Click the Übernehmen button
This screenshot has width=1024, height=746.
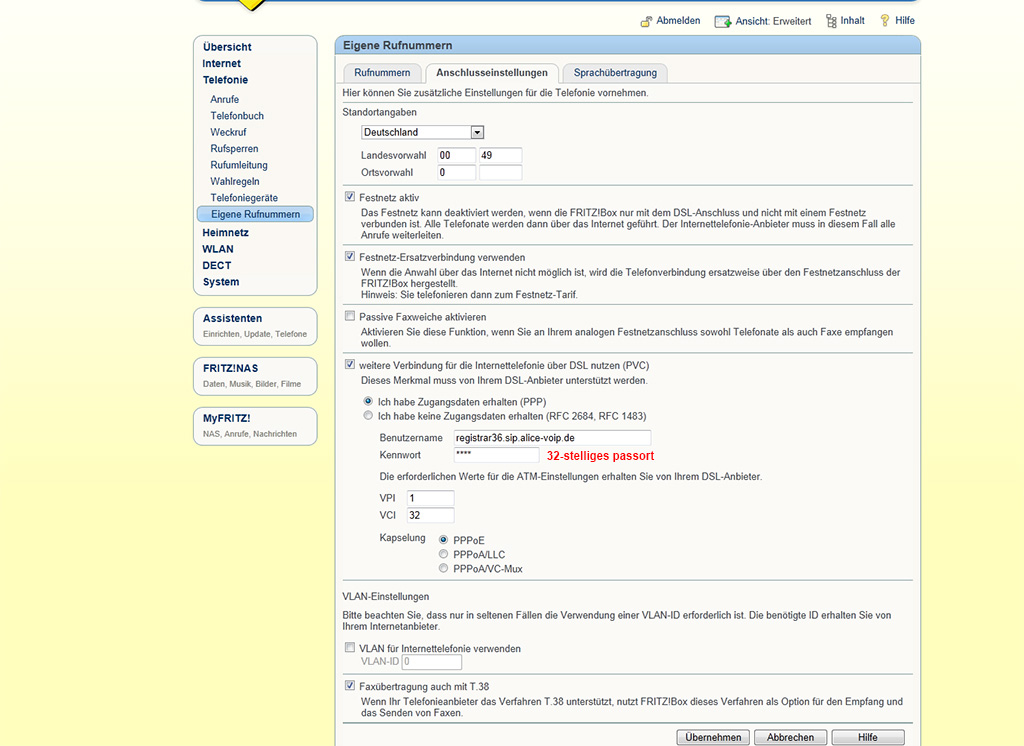pos(714,737)
